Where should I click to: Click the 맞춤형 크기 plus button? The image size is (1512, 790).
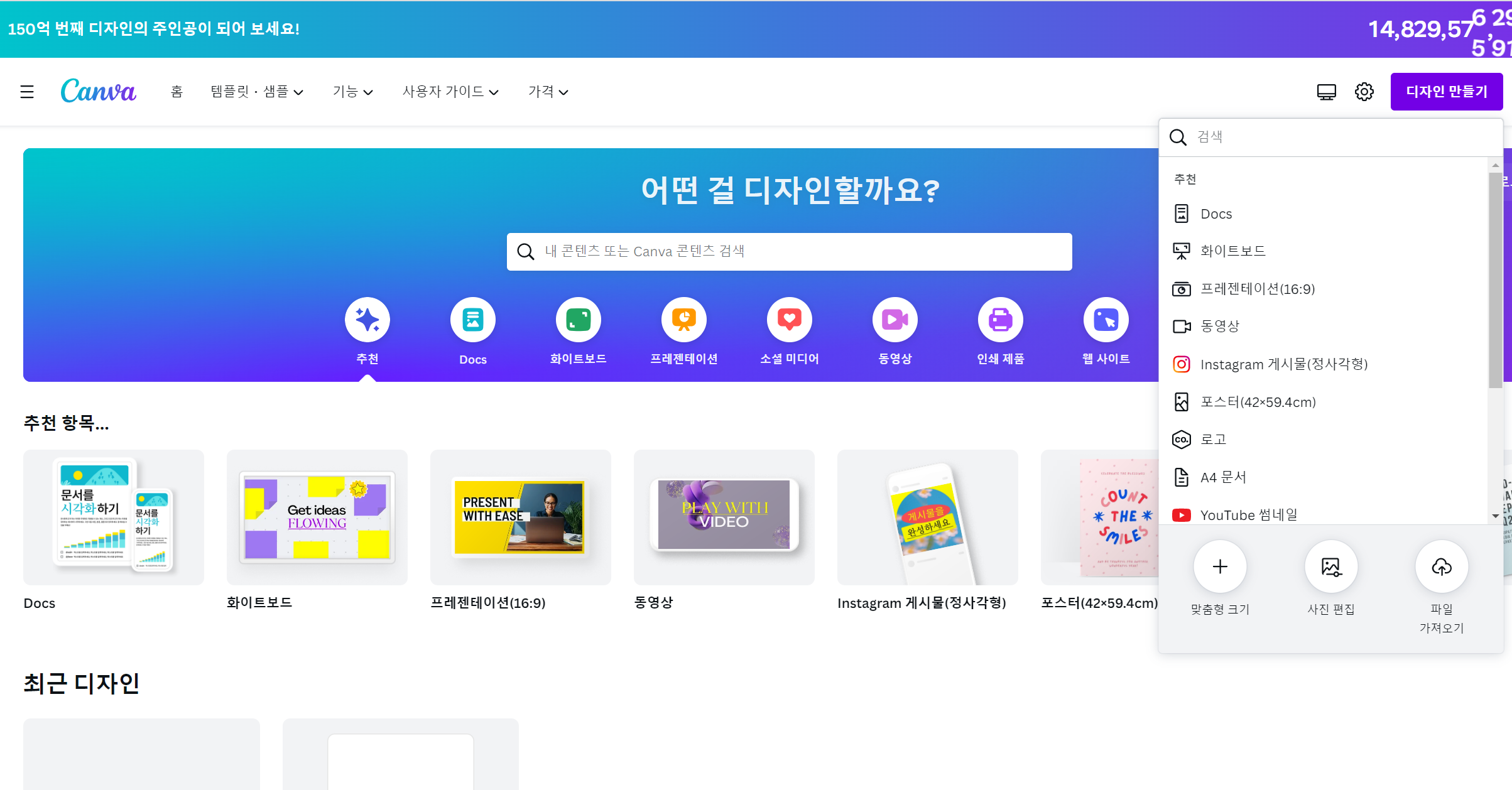[x=1220, y=566]
